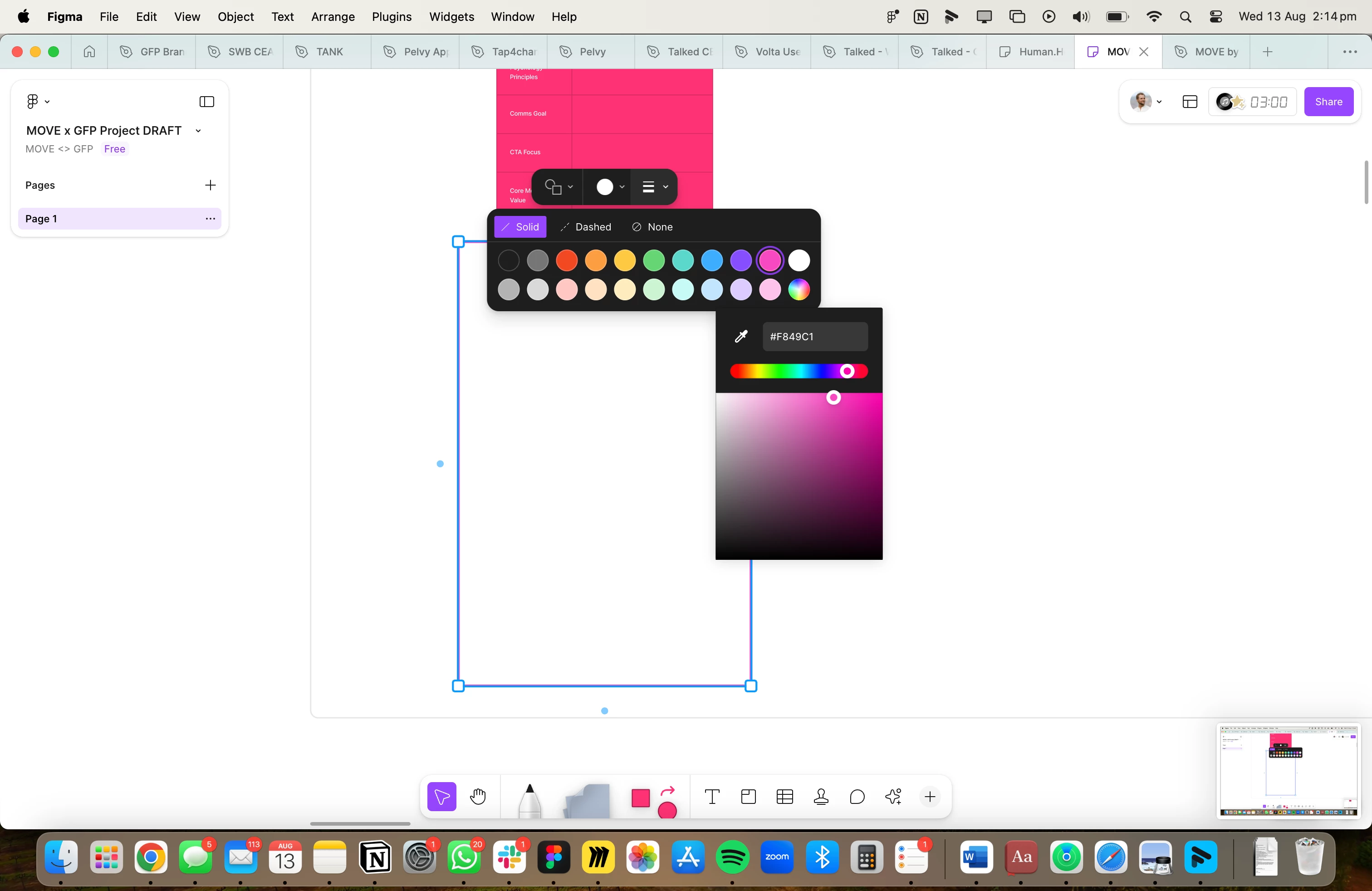Open the layout view icon near Share

click(x=1190, y=102)
